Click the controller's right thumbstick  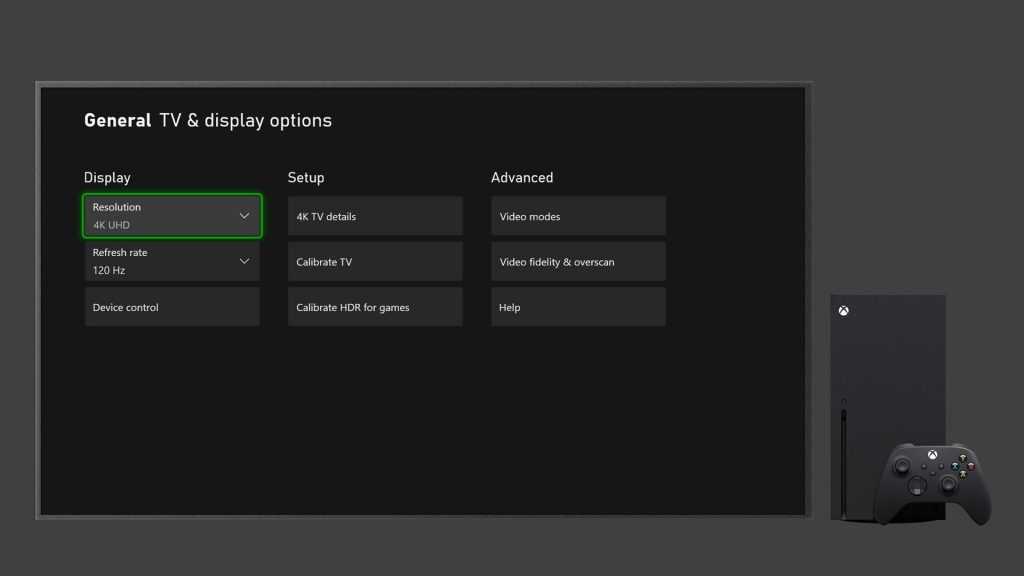pos(949,482)
